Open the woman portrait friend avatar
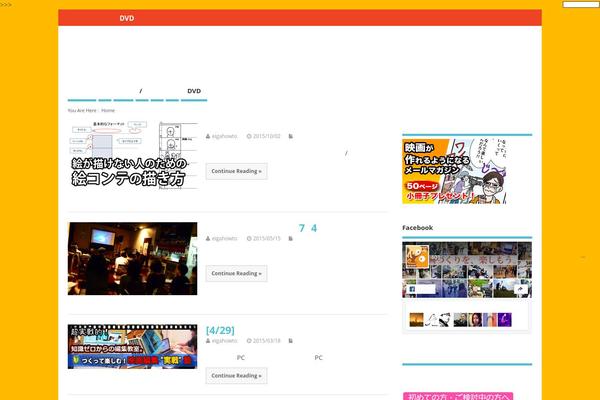Viewport: 600px width, 400px height. click(x=475, y=320)
